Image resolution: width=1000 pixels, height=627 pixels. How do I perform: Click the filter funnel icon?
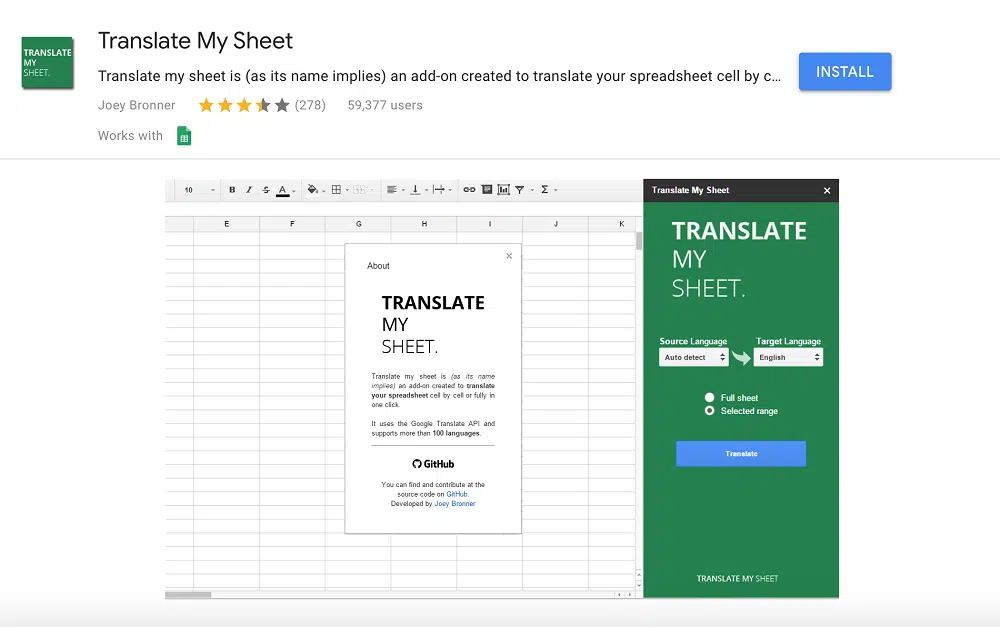tap(520, 189)
